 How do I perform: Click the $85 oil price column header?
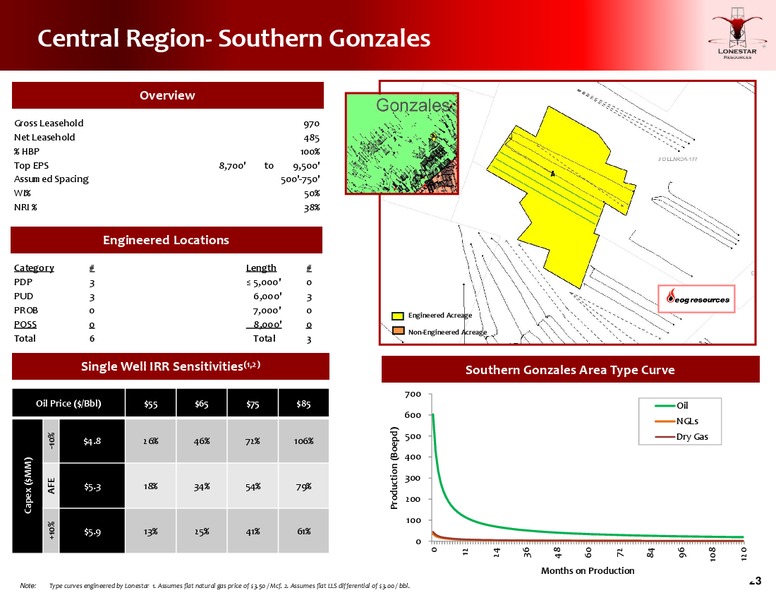click(303, 403)
